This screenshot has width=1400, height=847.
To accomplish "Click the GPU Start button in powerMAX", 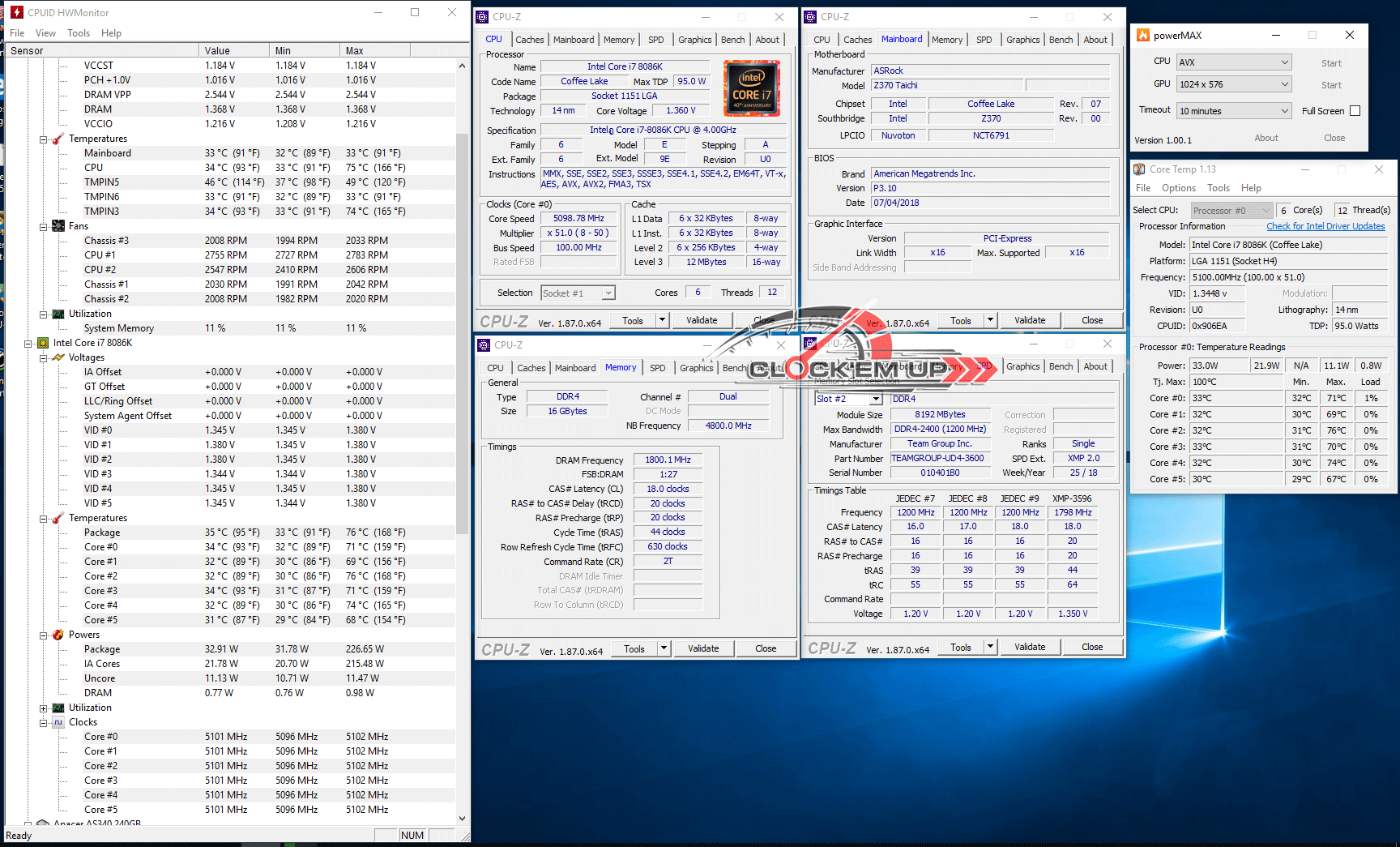I will point(1331,85).
